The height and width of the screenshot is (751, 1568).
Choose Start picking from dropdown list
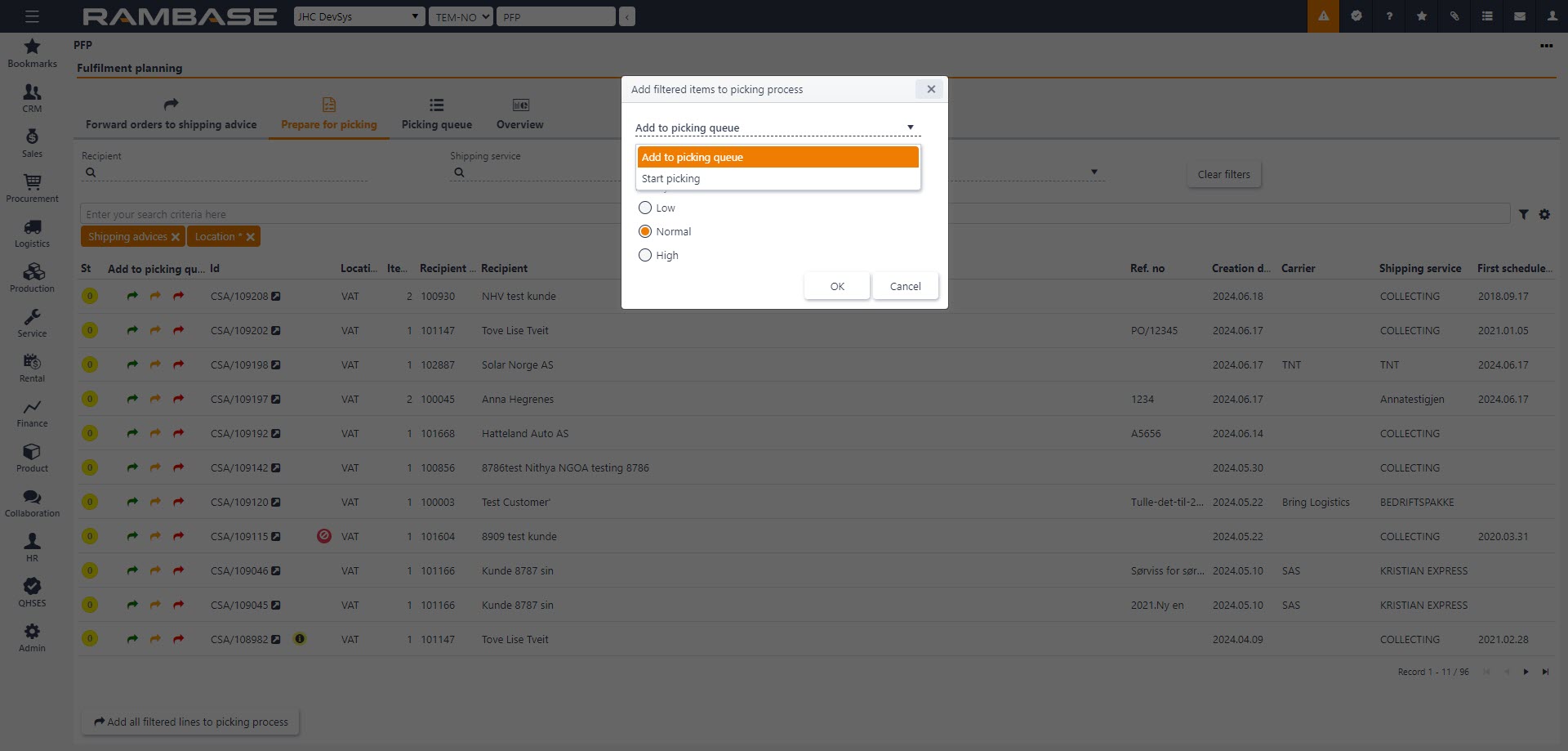tap(777, 179)
